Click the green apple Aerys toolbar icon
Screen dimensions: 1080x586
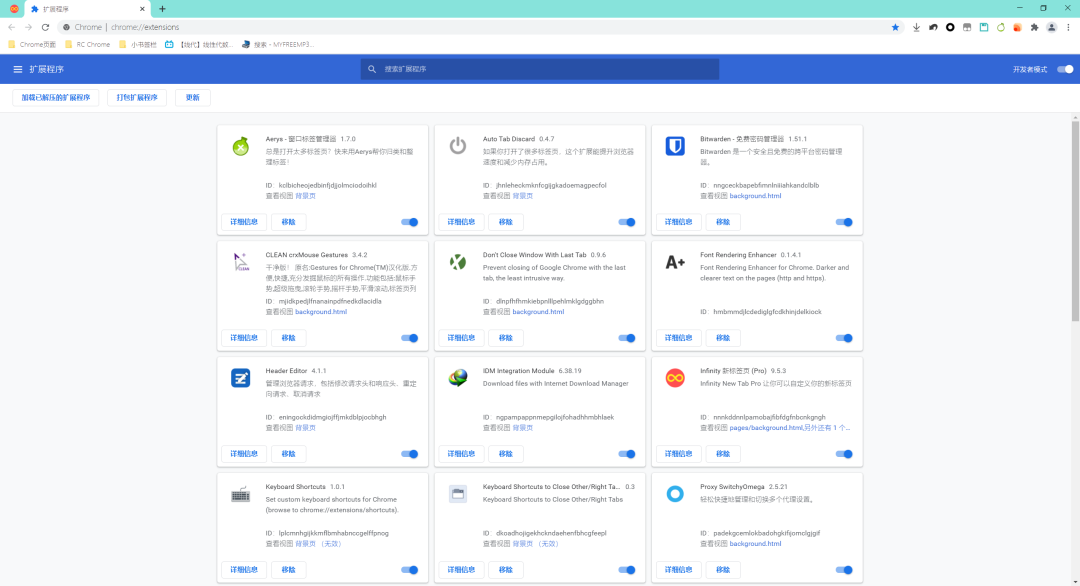pos(1001,28)
